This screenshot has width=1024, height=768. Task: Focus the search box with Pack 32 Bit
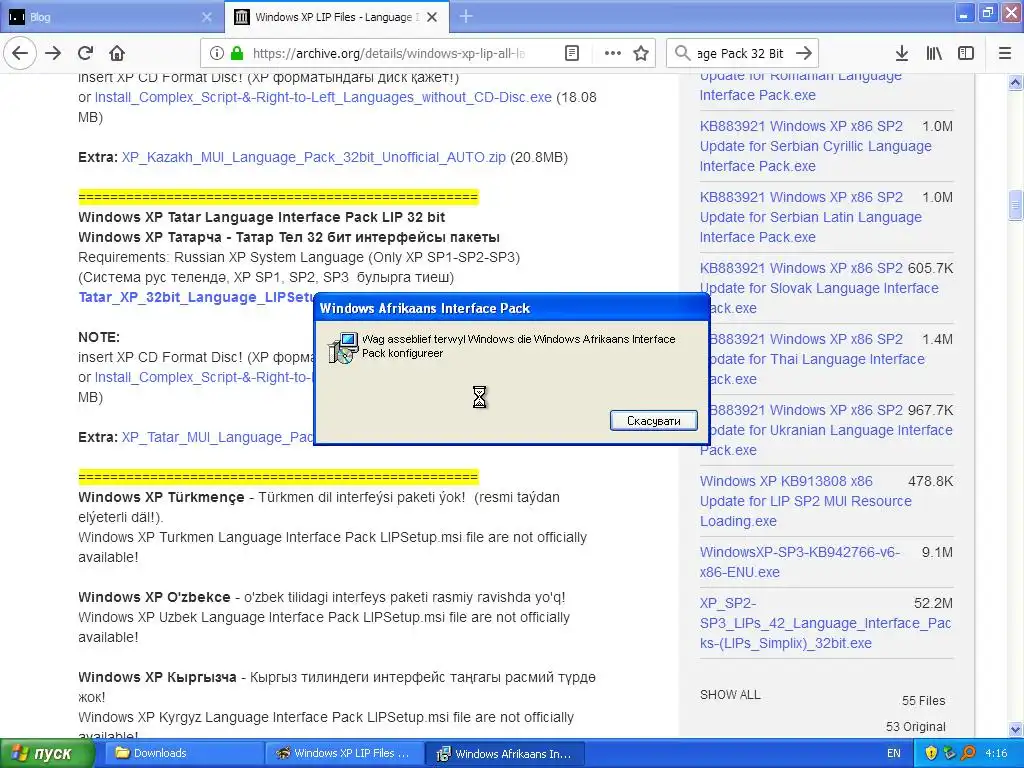(739, 54)
